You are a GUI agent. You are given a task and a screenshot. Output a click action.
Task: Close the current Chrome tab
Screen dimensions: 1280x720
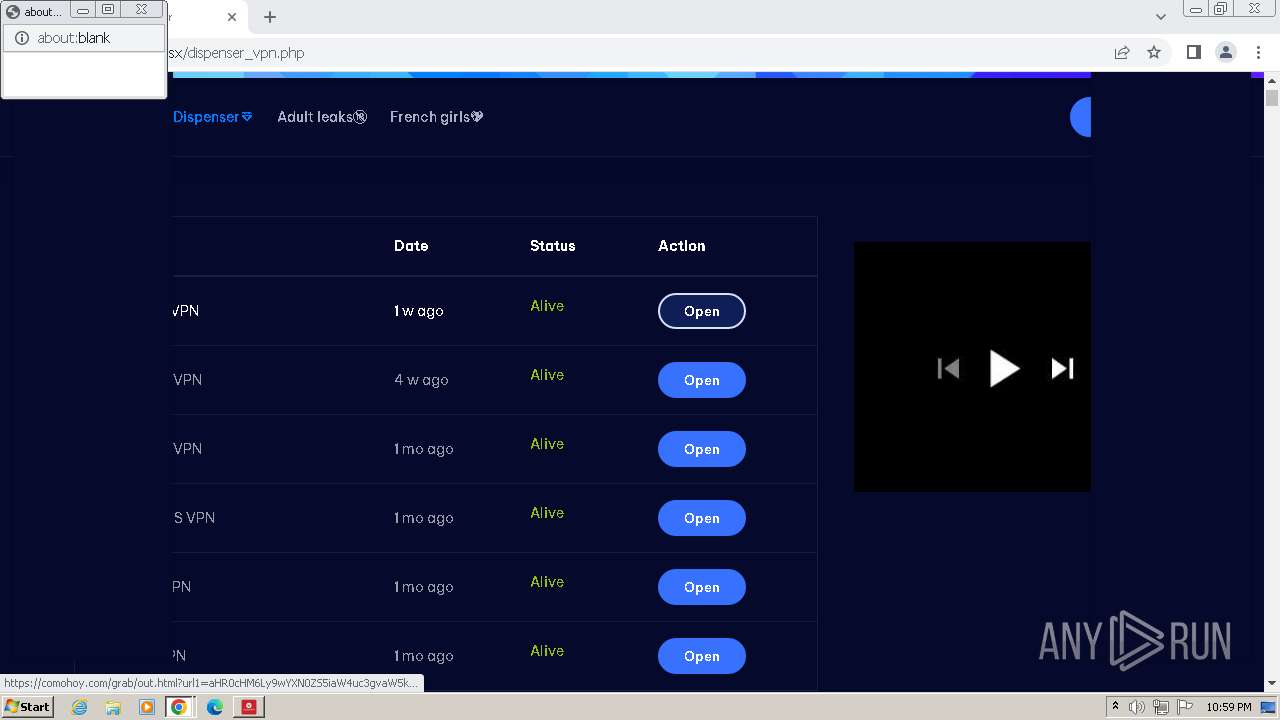(233, 17)
